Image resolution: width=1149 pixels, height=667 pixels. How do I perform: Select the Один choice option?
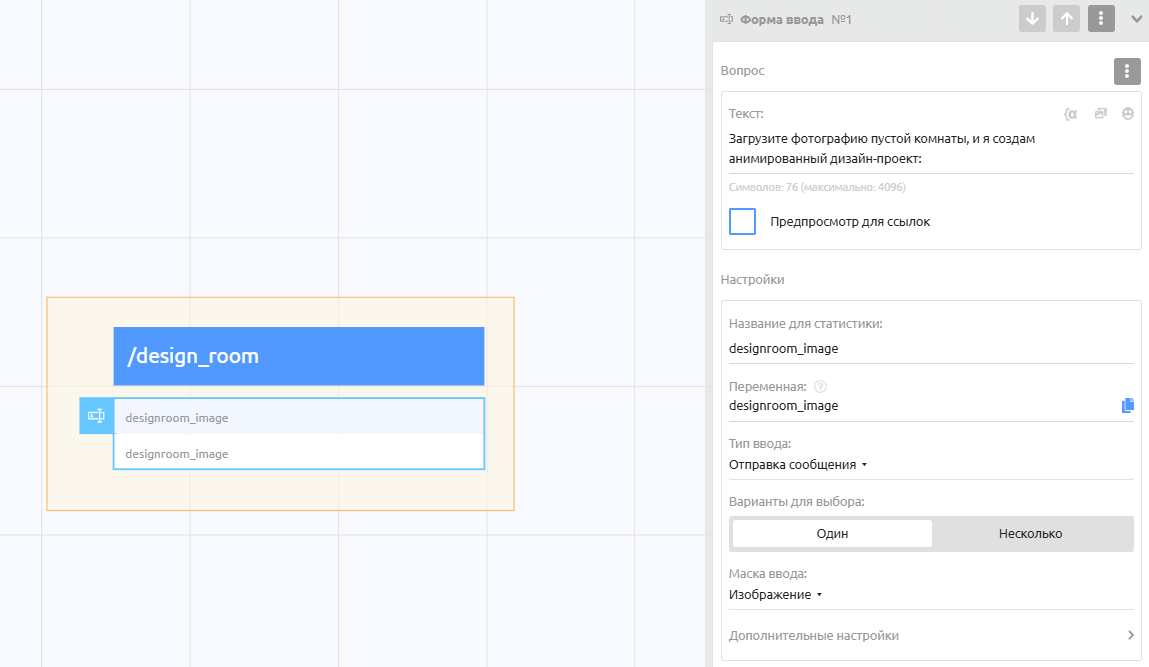point(832,534)
